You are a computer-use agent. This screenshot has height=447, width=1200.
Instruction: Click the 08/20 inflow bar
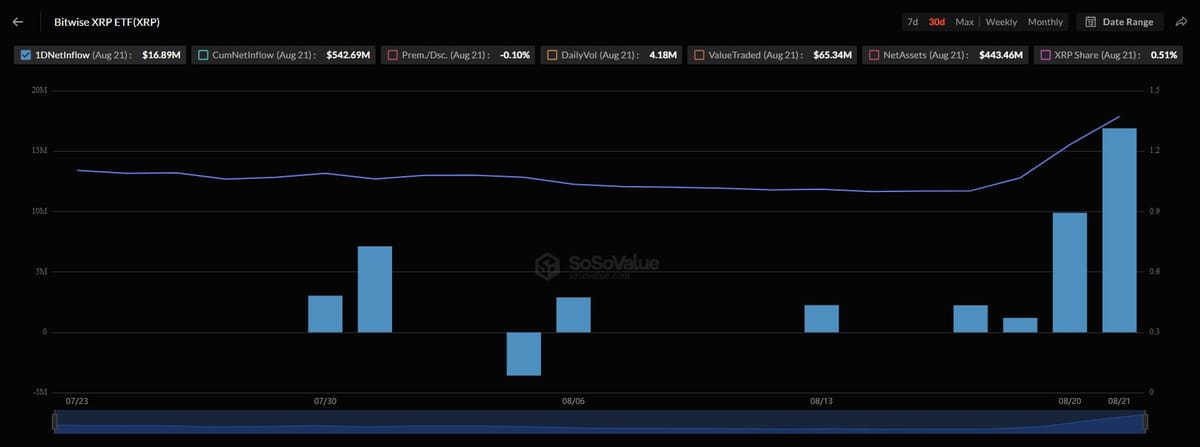(x=1070, y=272)
